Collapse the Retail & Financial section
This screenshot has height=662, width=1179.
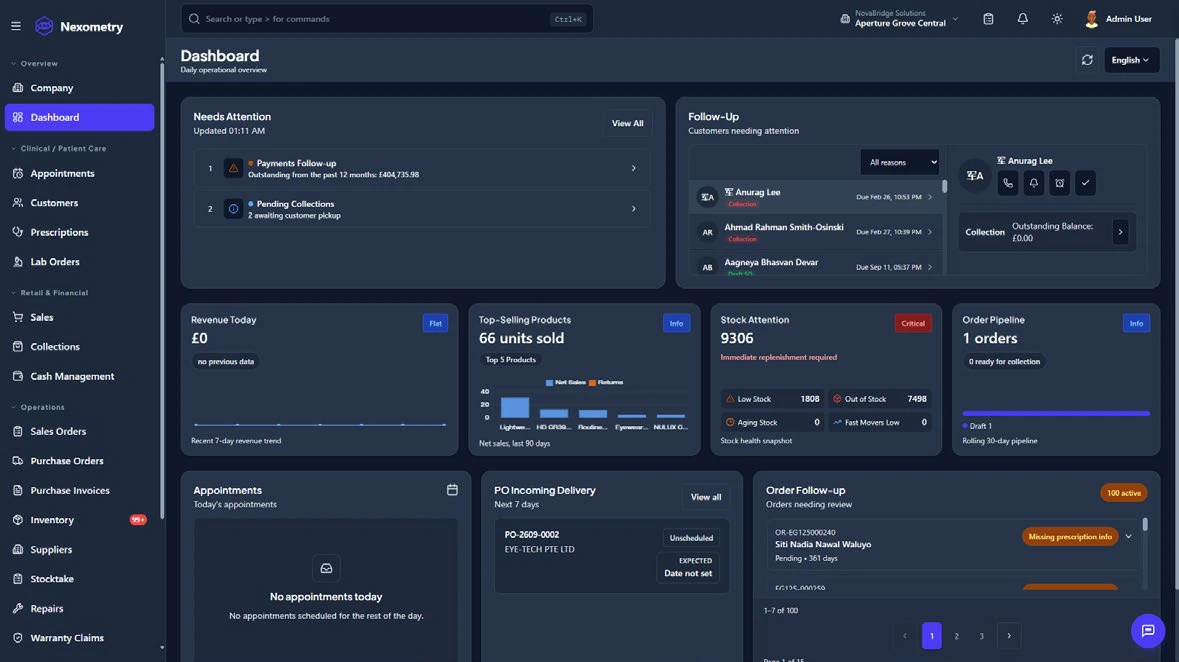click(50, 293)
